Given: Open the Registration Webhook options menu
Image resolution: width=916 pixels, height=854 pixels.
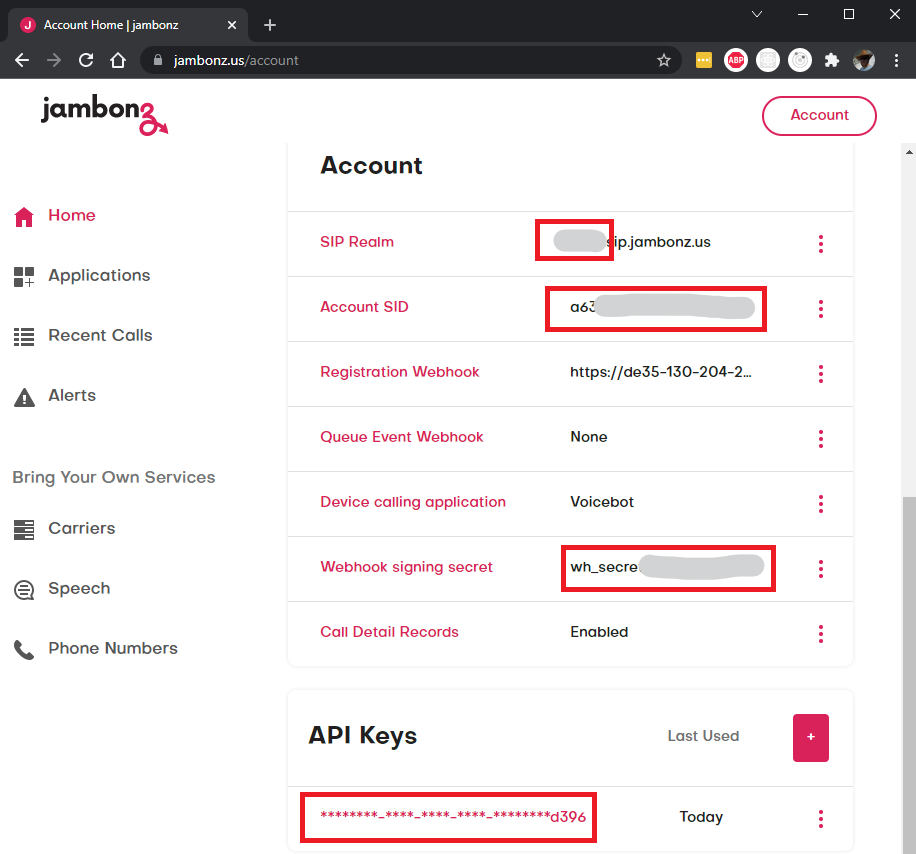Looking at the screenshot, I should click(821, 374).
